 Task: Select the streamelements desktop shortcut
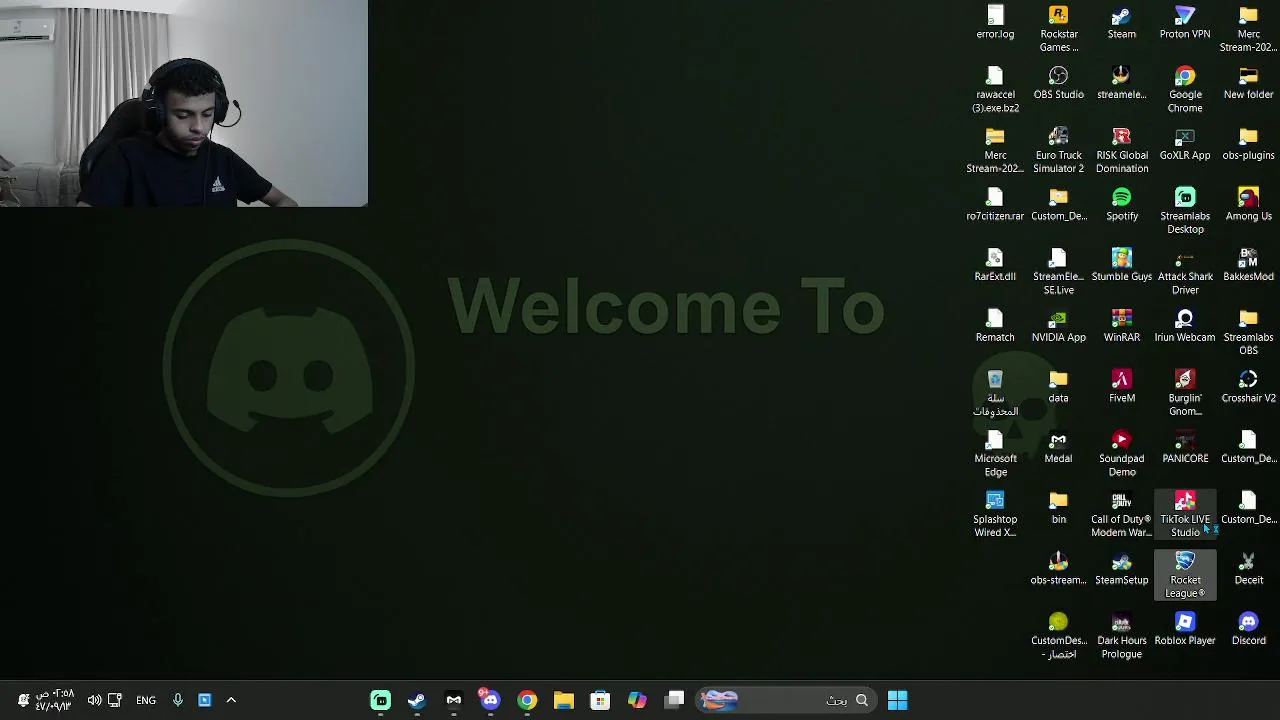click(x=1122, y=83)
